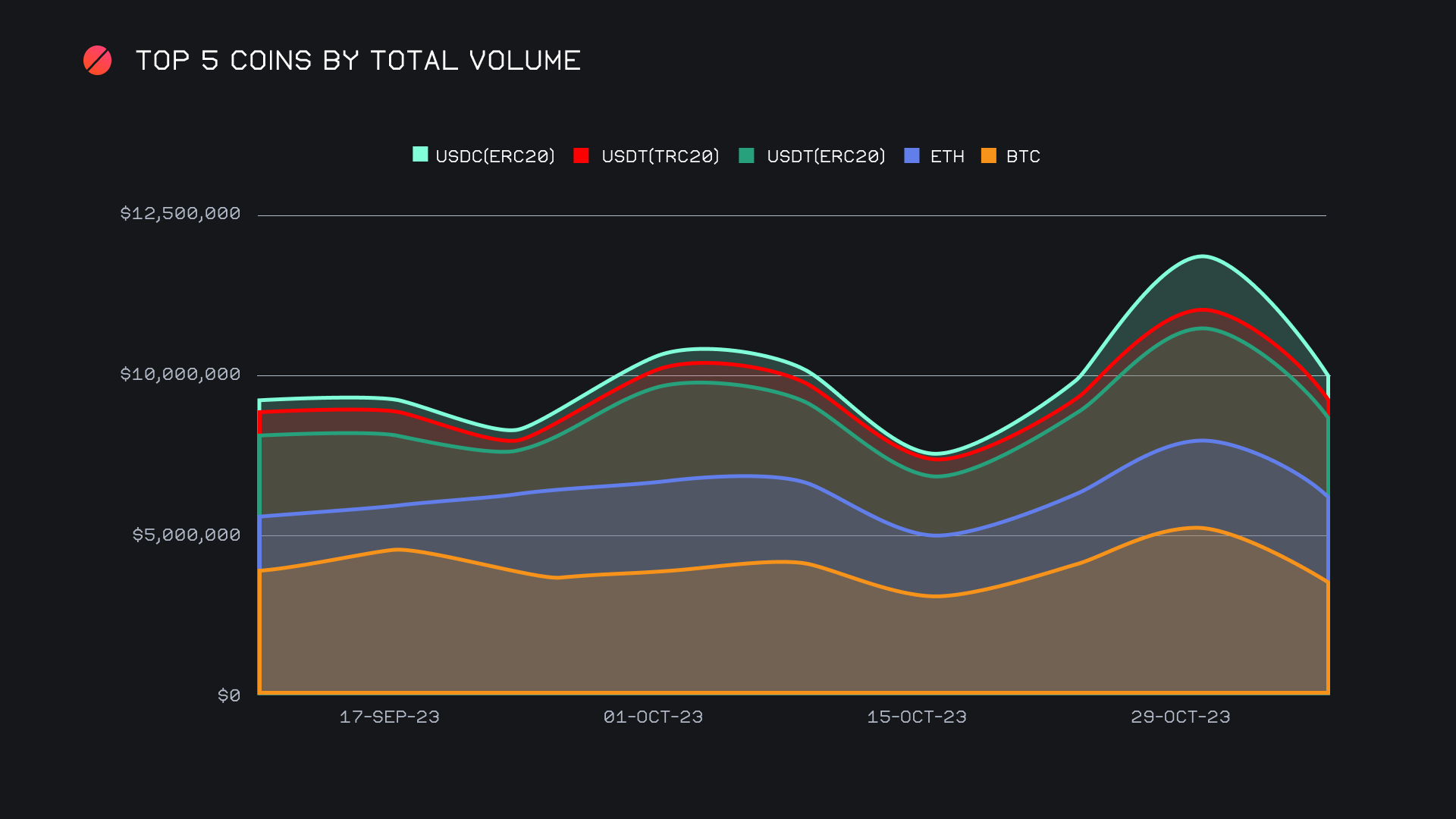Click the orange BTC legend swatch
The image size is (1456, 819).
point(989,155)
